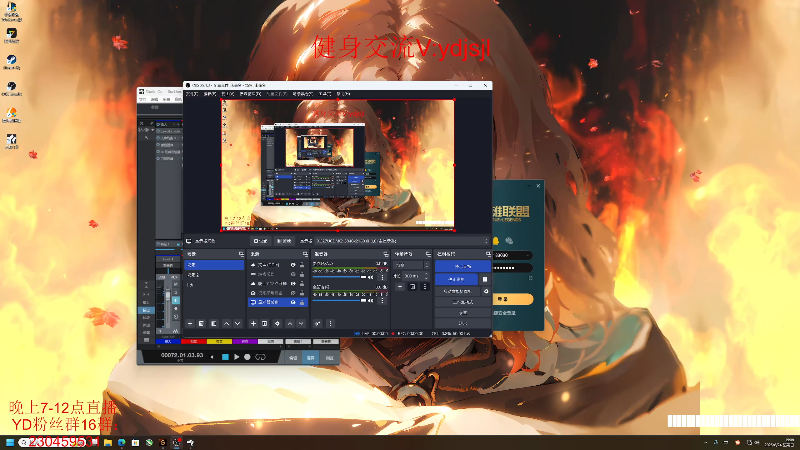
Task: Open advanced audio properties in the Audio Mixer footer
Action: pyautogui.click(x=317, y=323)
